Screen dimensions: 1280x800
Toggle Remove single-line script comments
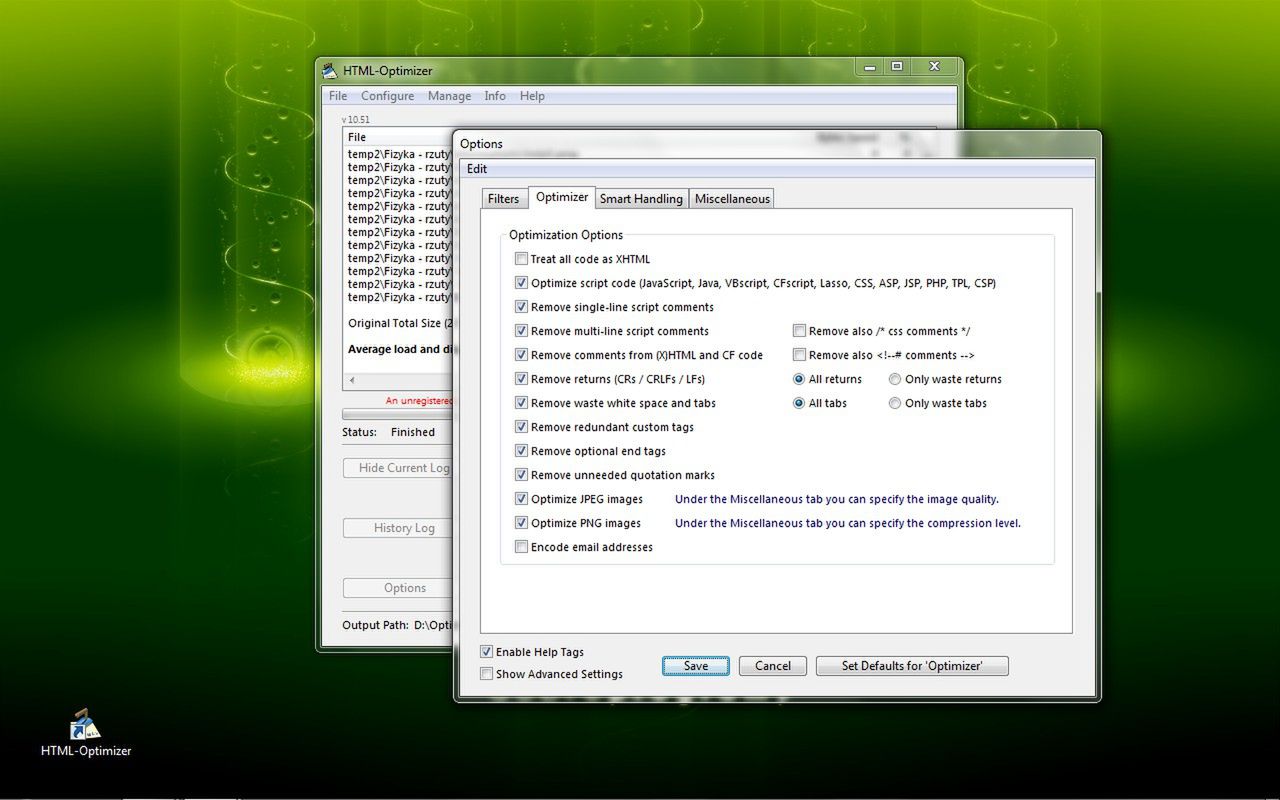(521, 307)
